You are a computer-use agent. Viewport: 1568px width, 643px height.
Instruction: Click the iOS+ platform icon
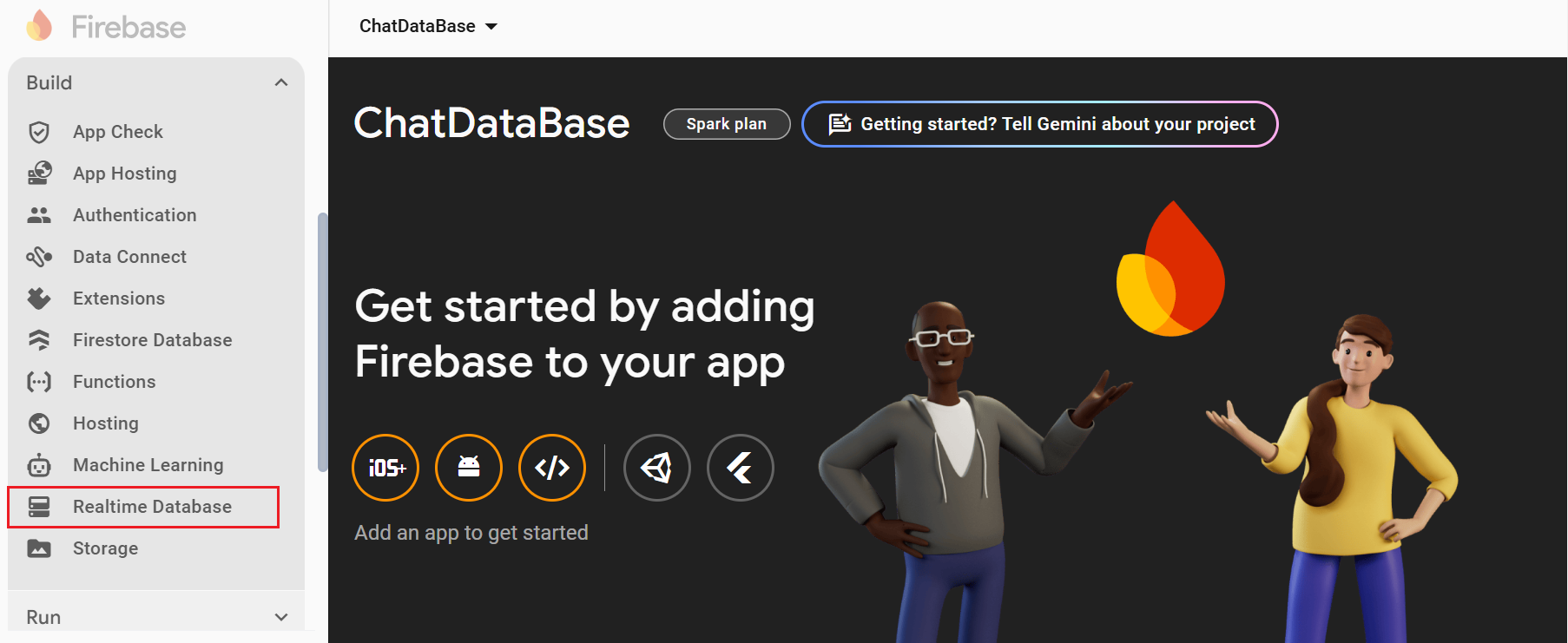point(385,468)
